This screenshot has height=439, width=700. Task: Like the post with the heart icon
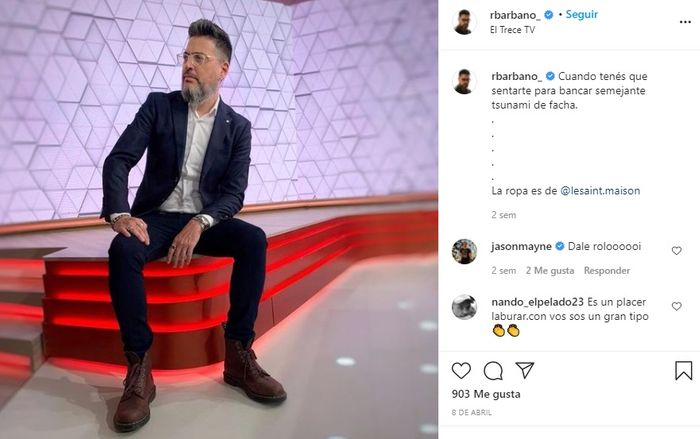461,371
